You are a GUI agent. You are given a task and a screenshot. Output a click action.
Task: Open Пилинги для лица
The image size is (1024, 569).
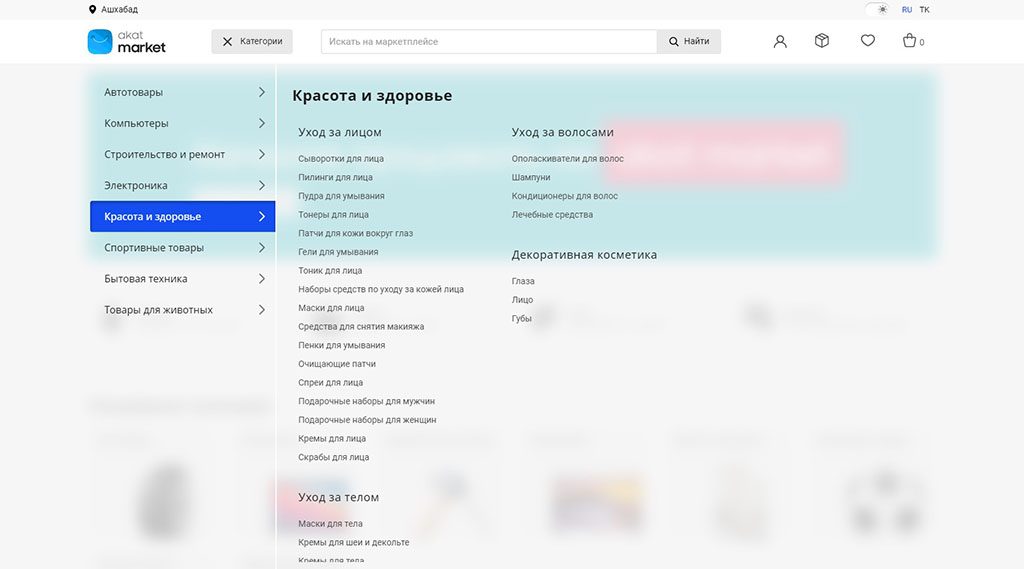[x=335, y=177]
